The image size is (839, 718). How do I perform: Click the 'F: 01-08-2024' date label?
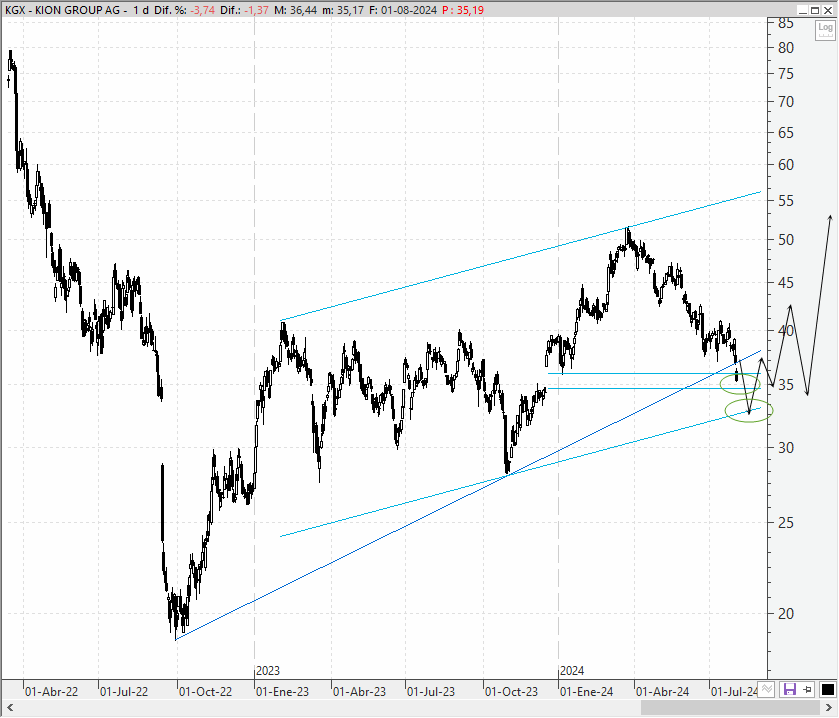(x=403, y=10)
